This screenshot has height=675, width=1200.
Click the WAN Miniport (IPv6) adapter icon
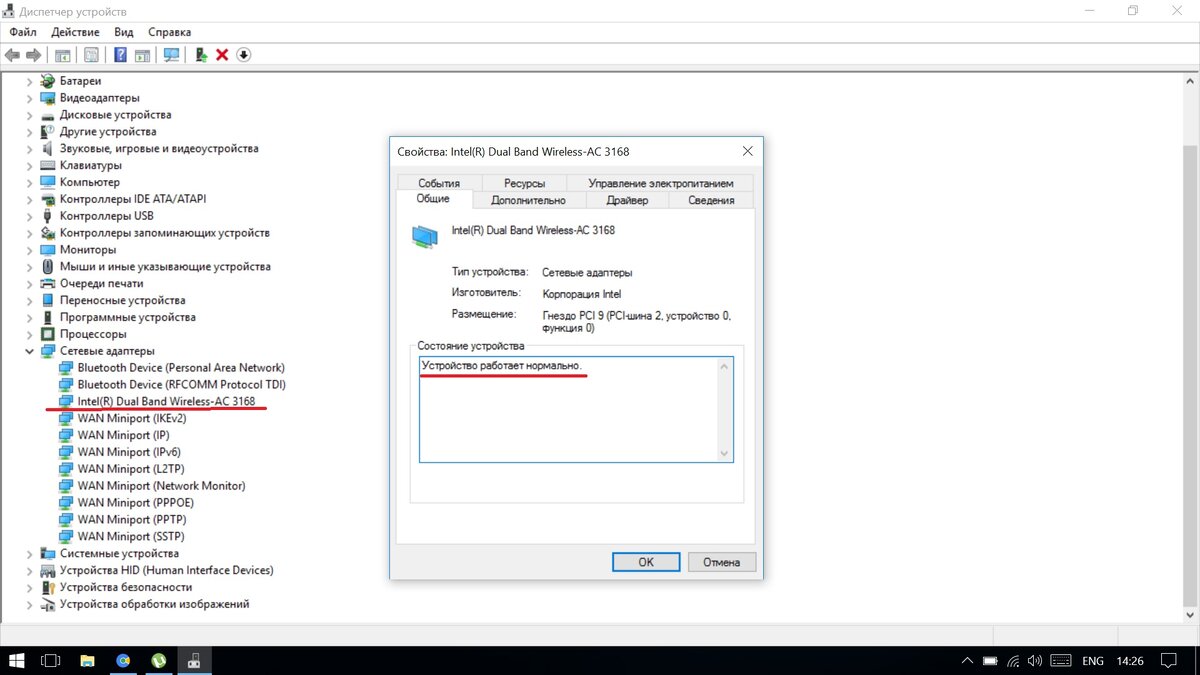tap(66, 452)
